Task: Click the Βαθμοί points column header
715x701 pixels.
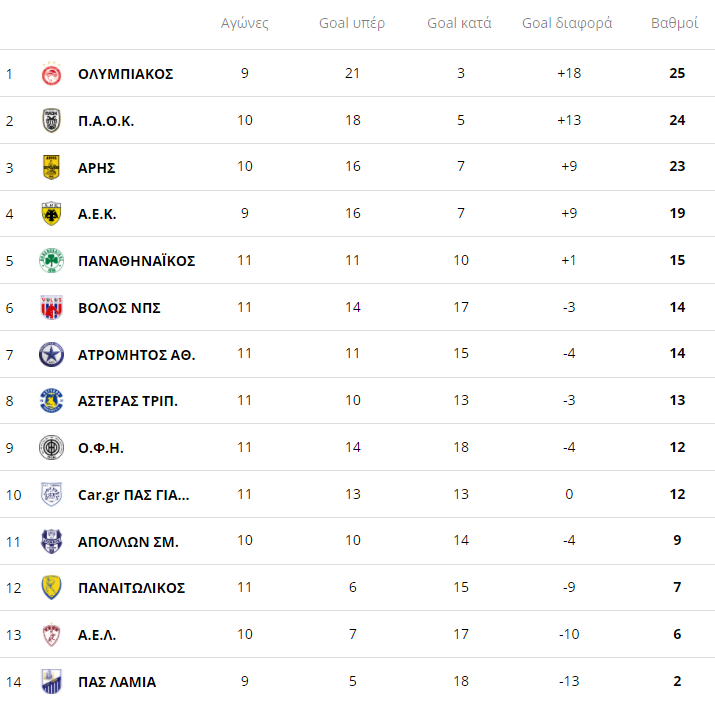Action: pyautogui.click(x=675, y=23)
